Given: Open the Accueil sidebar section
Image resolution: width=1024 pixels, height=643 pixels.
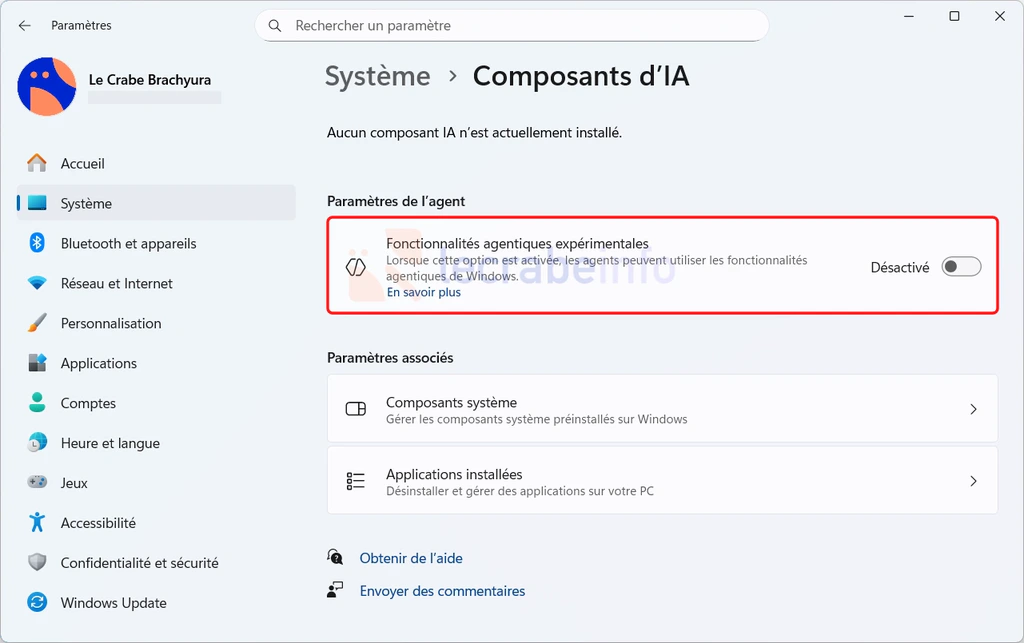Looking at the screenshot, I should [83, 163].
